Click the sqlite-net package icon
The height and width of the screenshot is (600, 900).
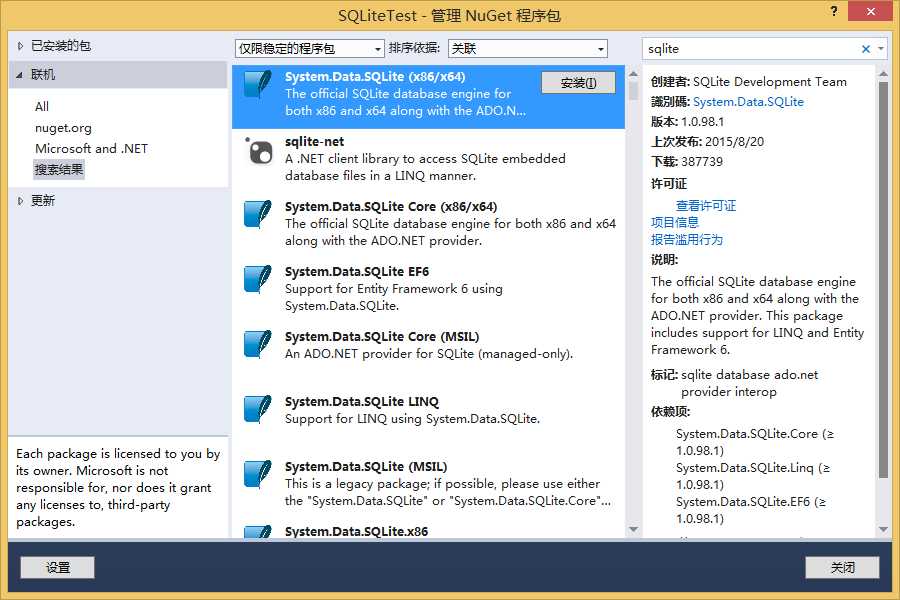tap(258, 150)
